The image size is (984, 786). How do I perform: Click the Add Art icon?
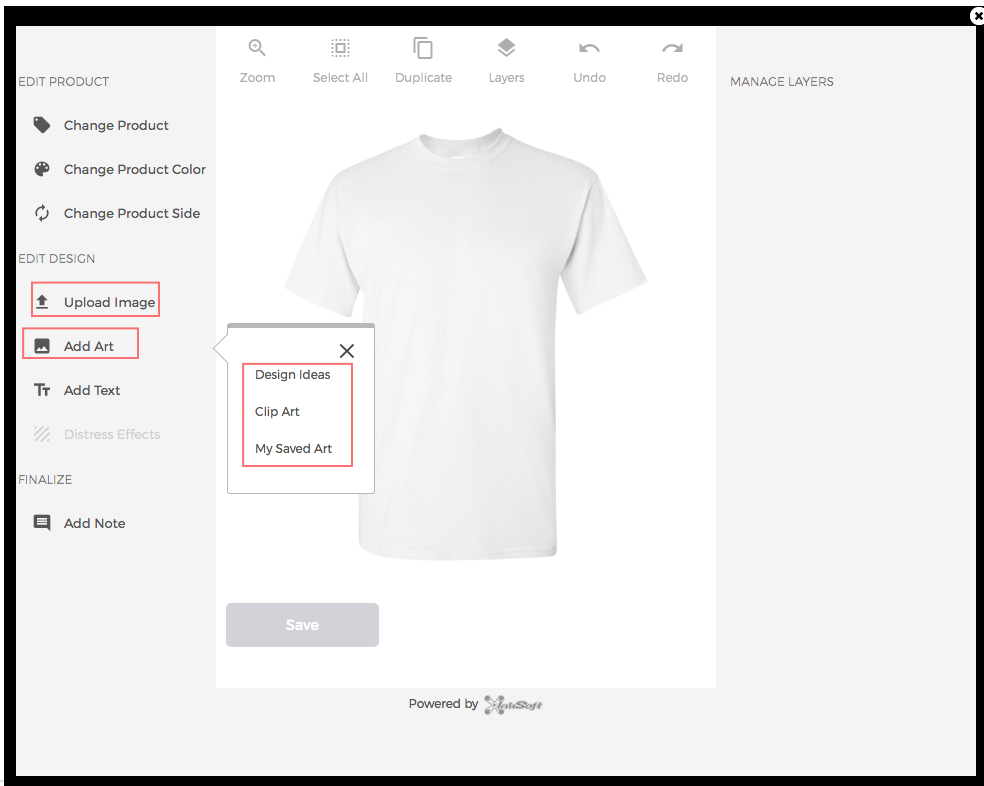pyautogui.click(x=41, y=345)
